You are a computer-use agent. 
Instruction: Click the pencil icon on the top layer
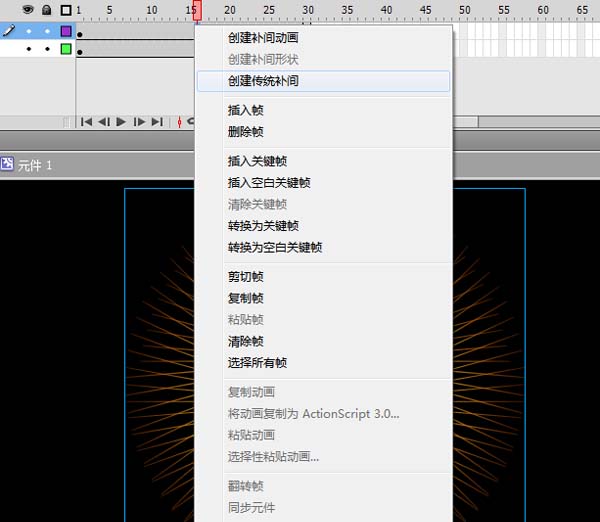coord(9,30)
